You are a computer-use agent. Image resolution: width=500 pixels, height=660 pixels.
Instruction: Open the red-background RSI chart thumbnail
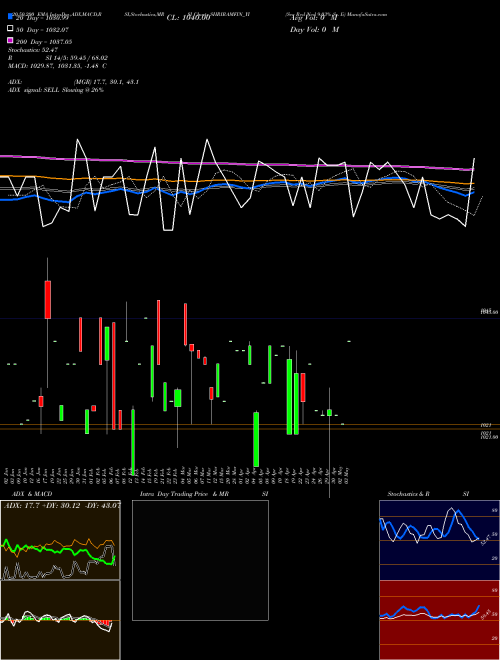point(439,620)
